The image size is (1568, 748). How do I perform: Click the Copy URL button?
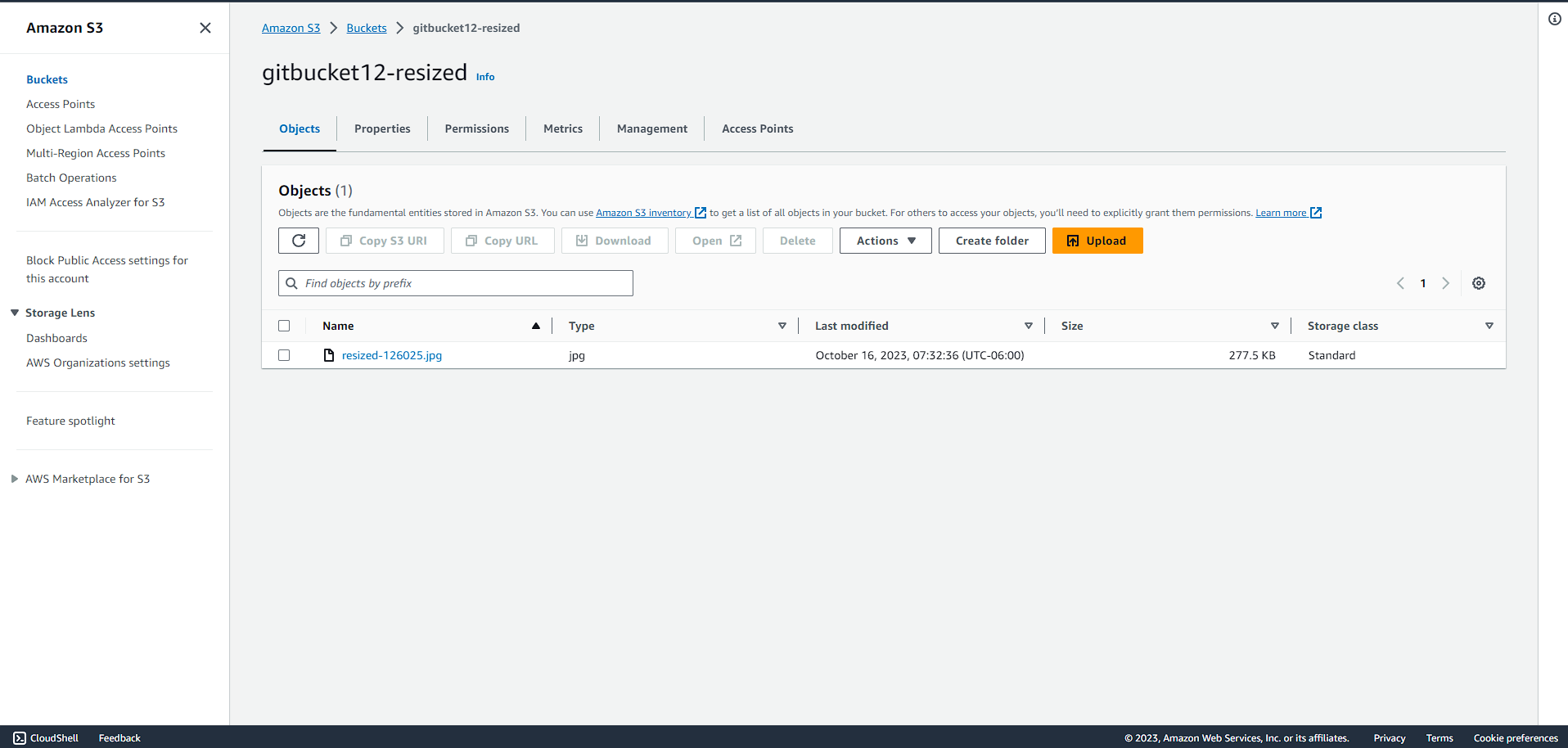click(502, 241)
